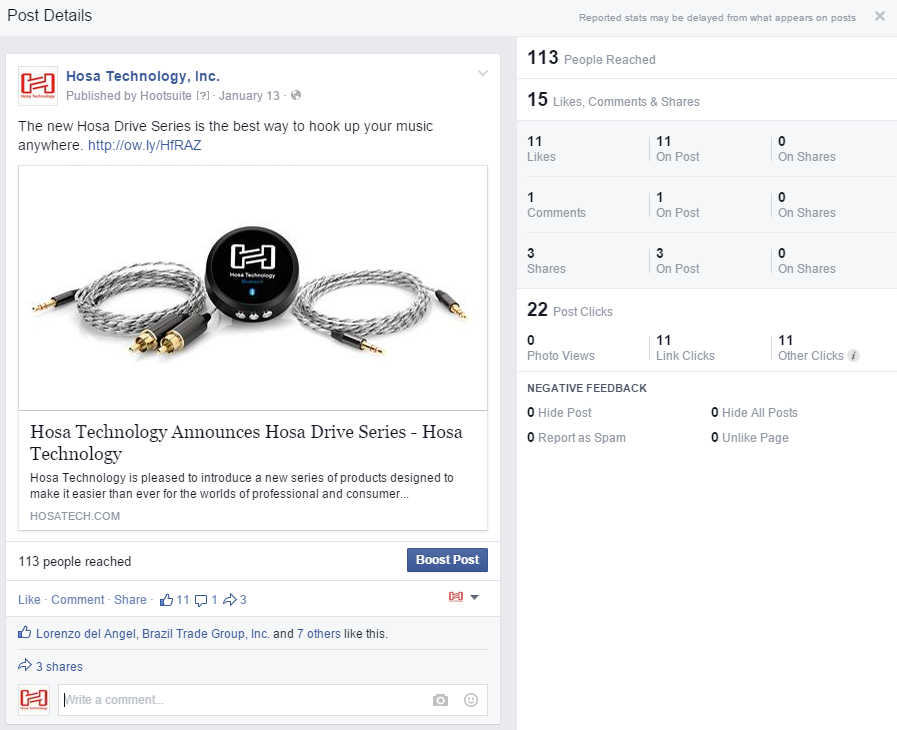Open the emoji smiley picker
This screenshot has width=897, height=730.
click(x=471, y=700)
